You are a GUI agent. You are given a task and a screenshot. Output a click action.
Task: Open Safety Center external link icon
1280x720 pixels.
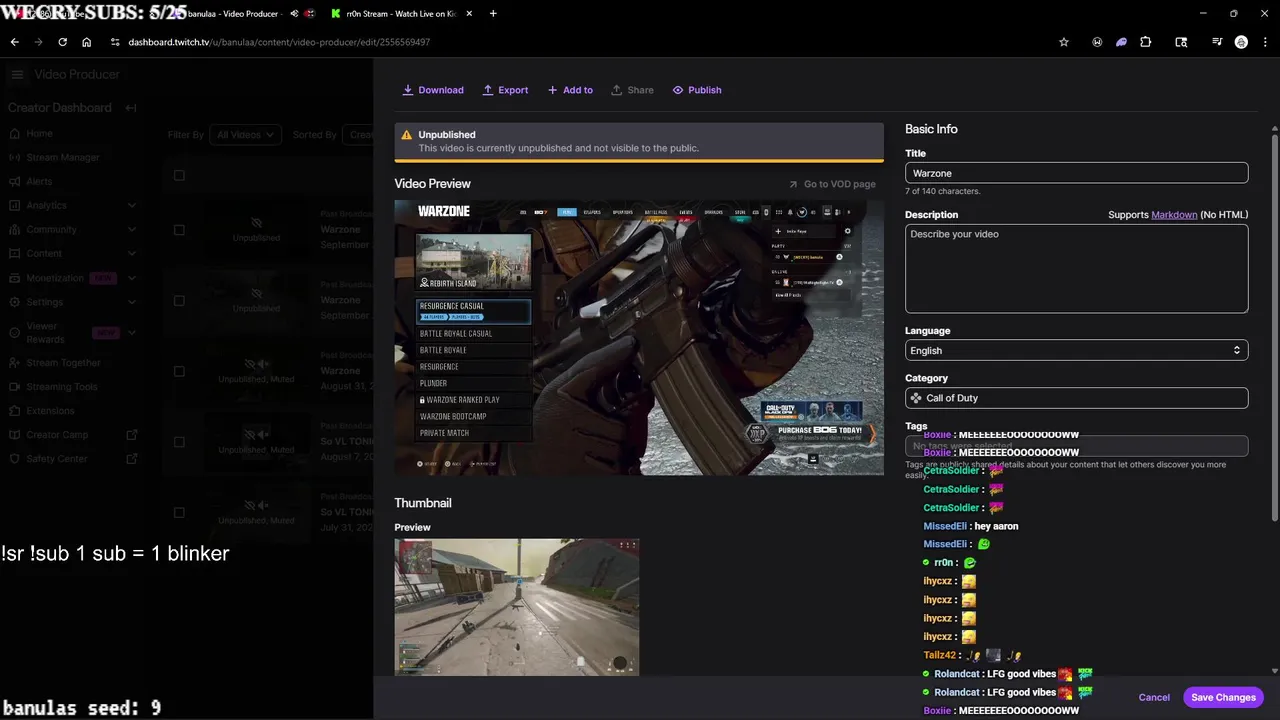point(132,459)
